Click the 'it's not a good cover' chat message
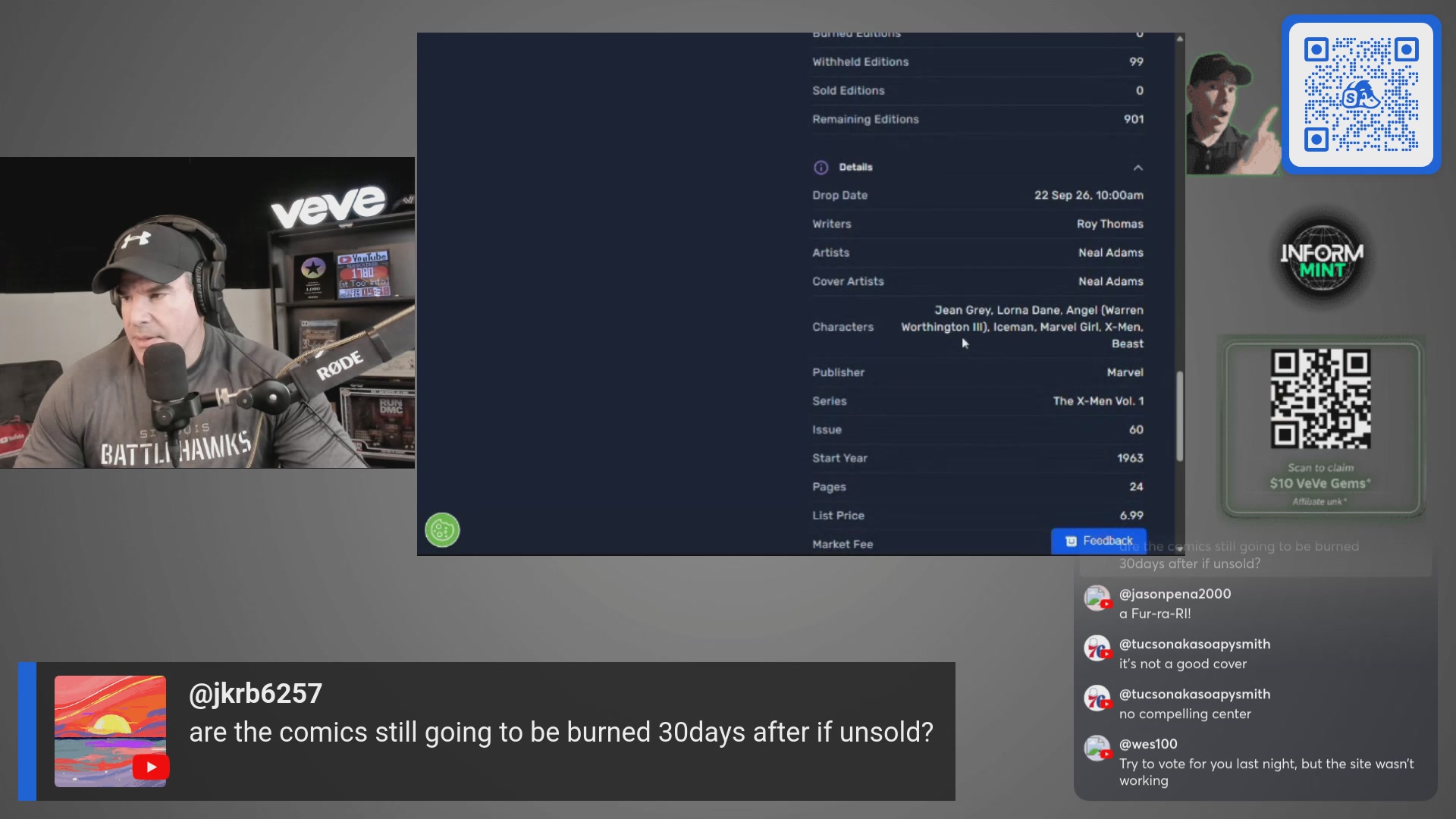 click(1182, 664)
